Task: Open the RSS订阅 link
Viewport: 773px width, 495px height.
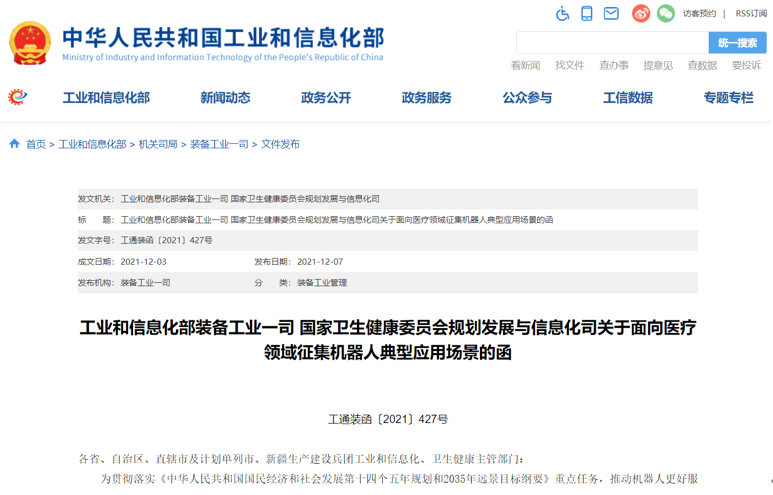Action: click(x=751, y=14)
